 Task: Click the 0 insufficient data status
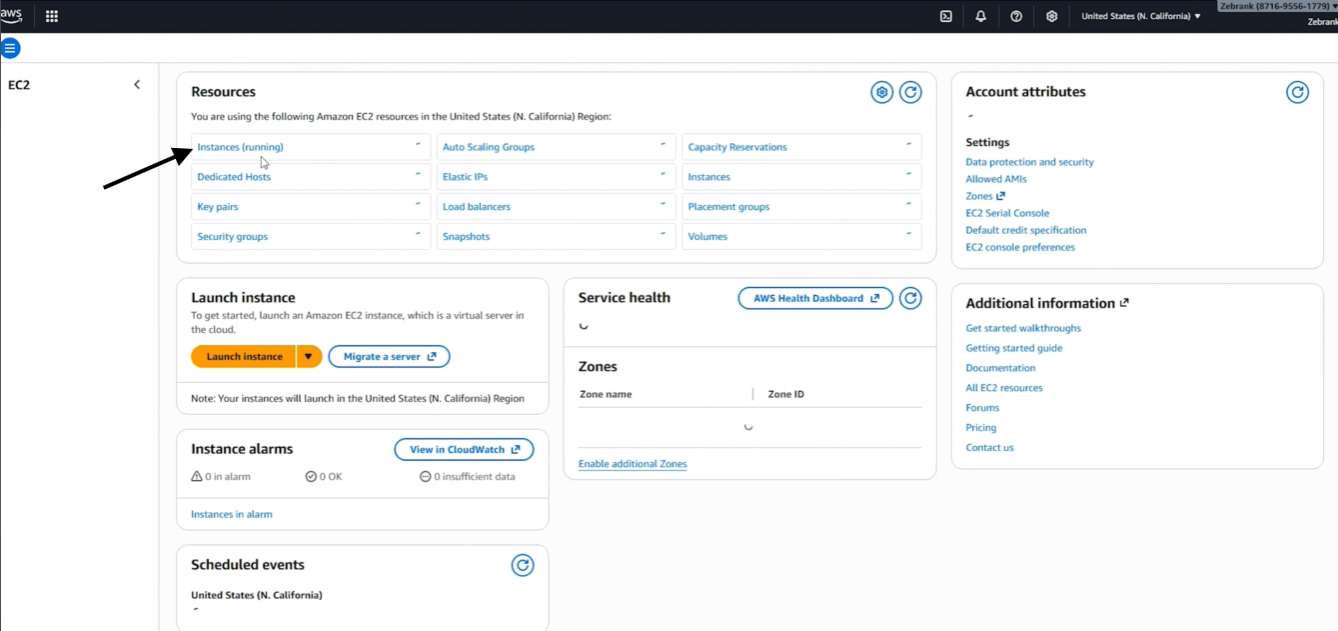tap(468, 477)
